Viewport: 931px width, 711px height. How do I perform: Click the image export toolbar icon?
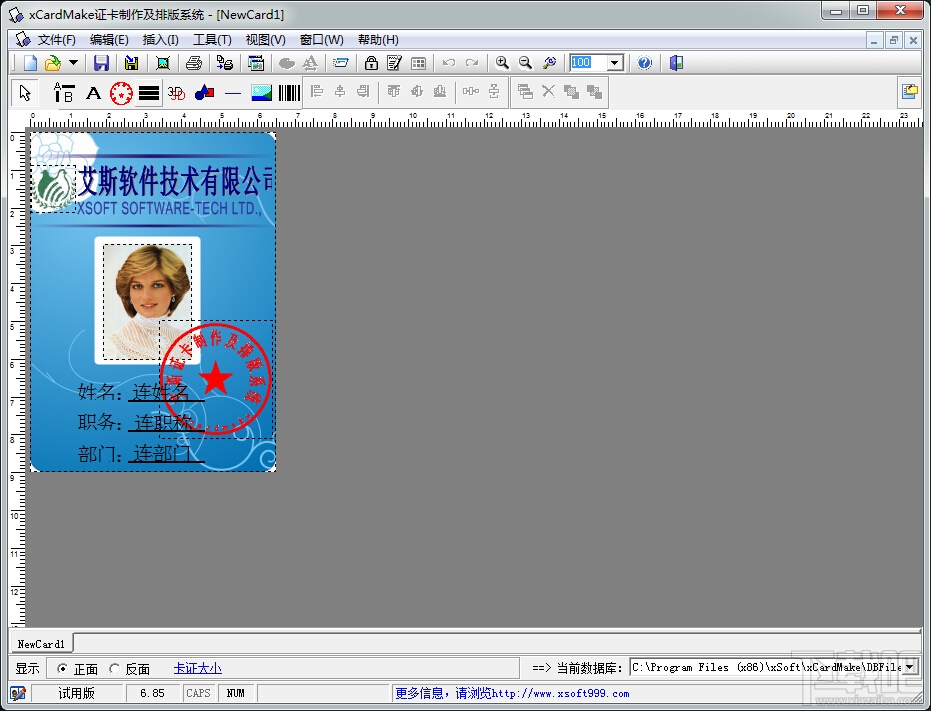162,63
